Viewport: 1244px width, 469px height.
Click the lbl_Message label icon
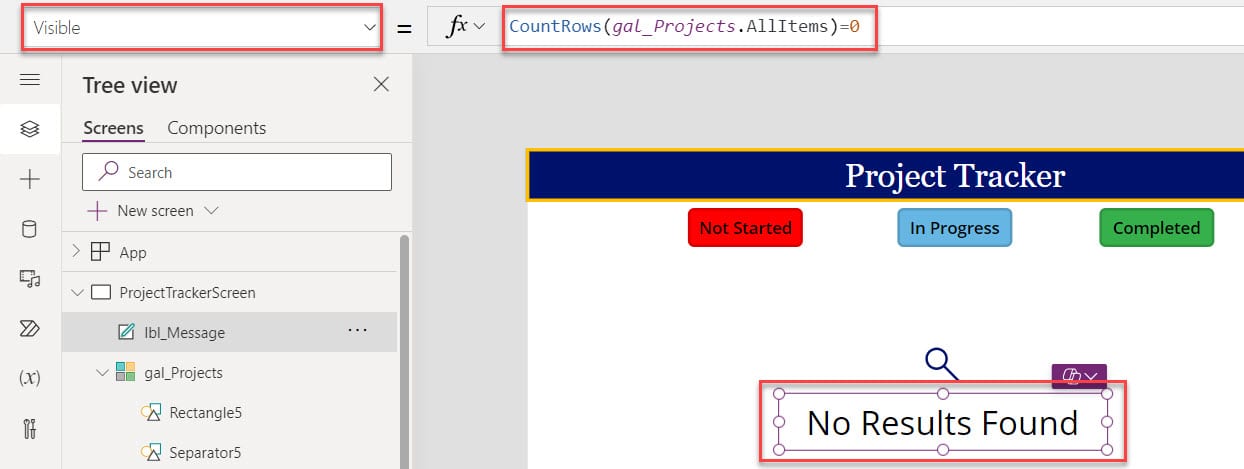[126, 332]
